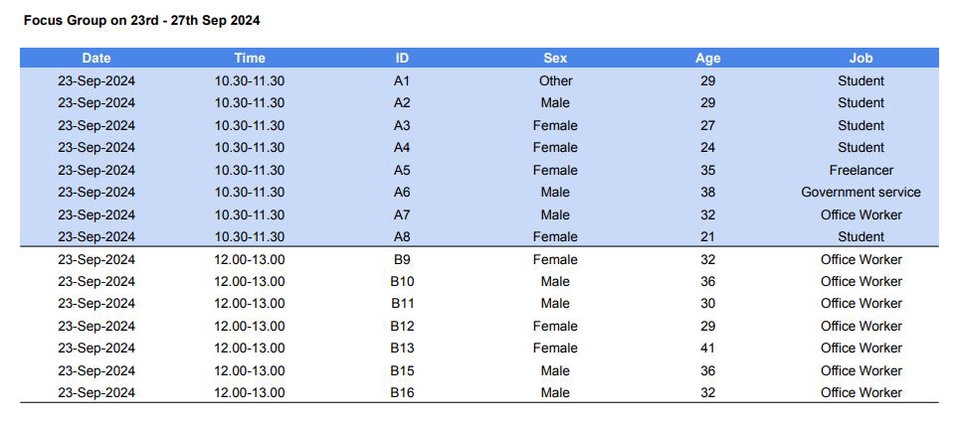Click the Government service job cell
This screenshot has width=960, height=421.
point(861,192)
